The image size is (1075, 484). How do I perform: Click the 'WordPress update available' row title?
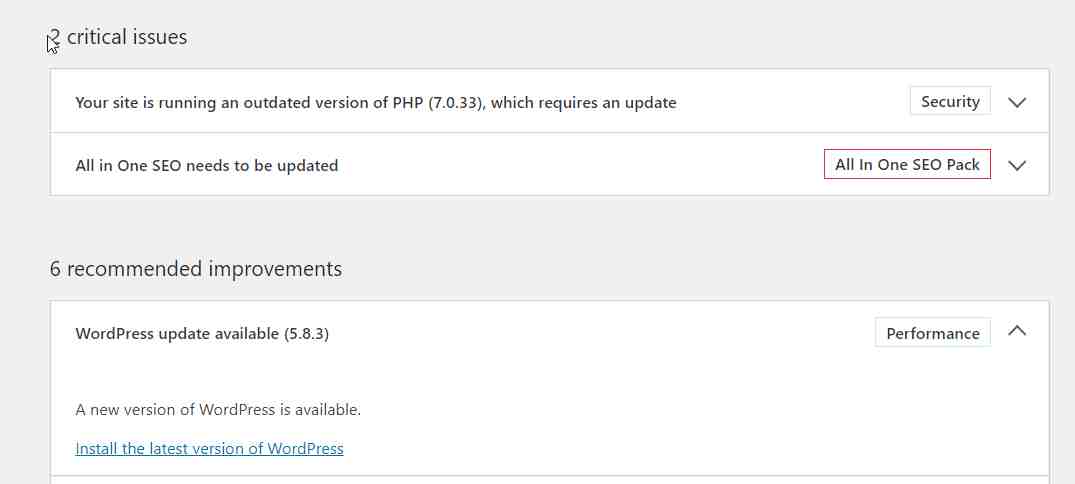[x=177, y=333]
